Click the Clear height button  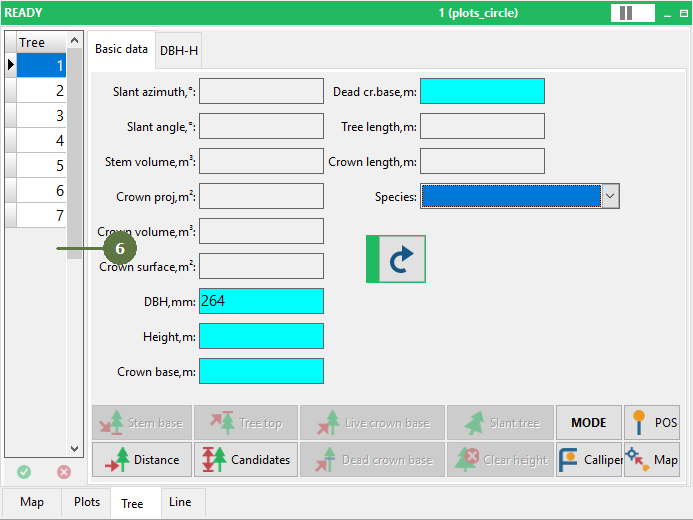coord(500,459)
